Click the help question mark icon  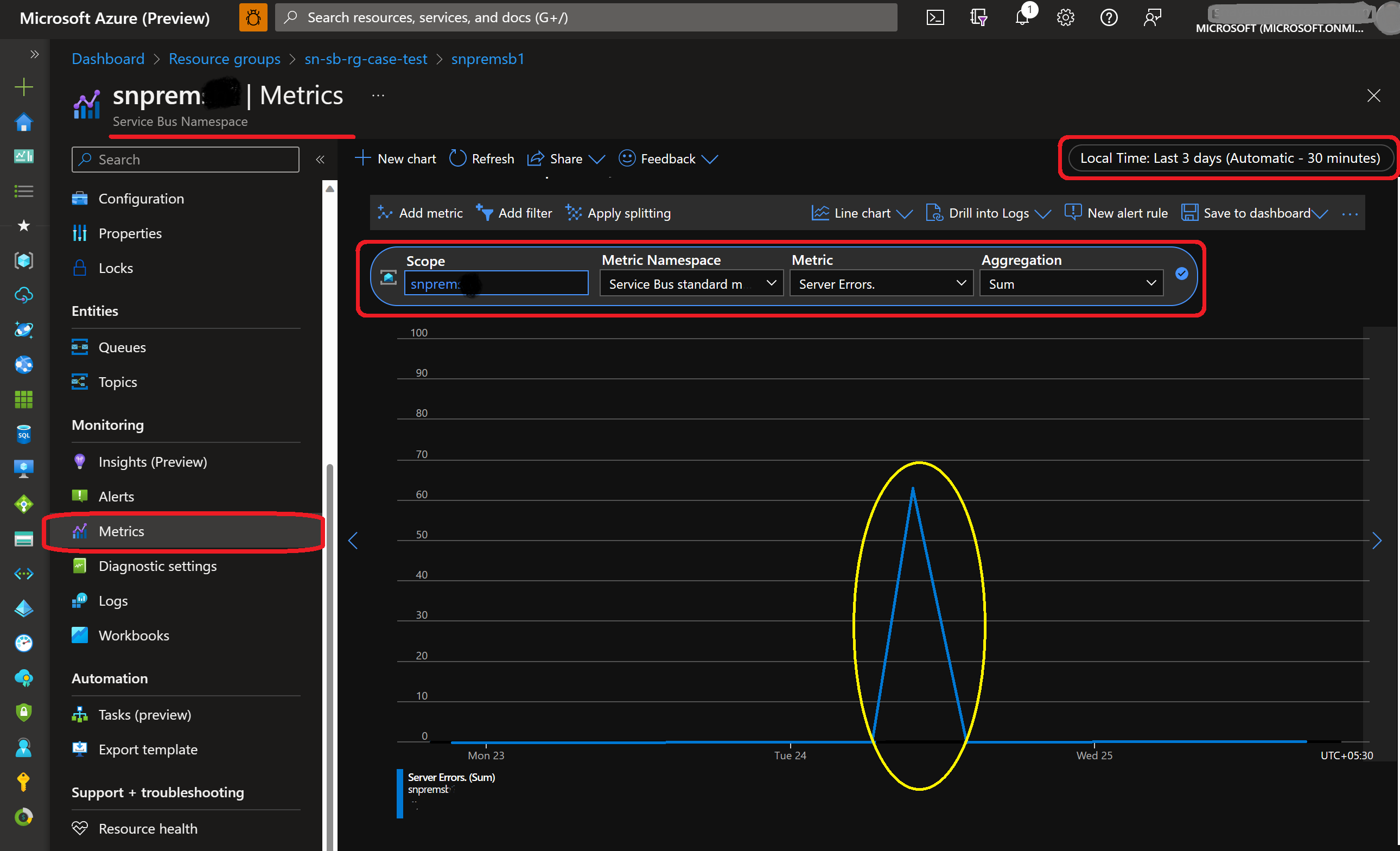(1109, 17)
